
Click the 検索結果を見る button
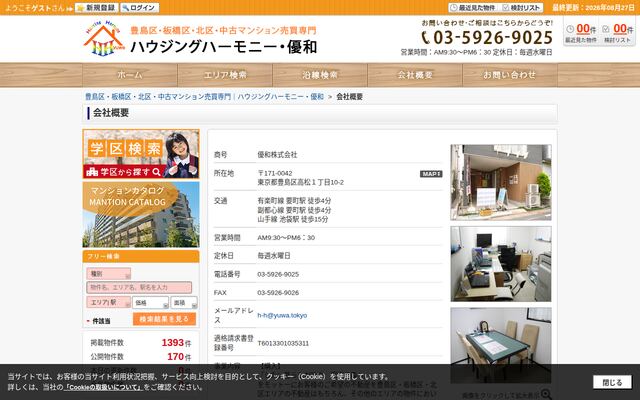click(x=164, y=319)
